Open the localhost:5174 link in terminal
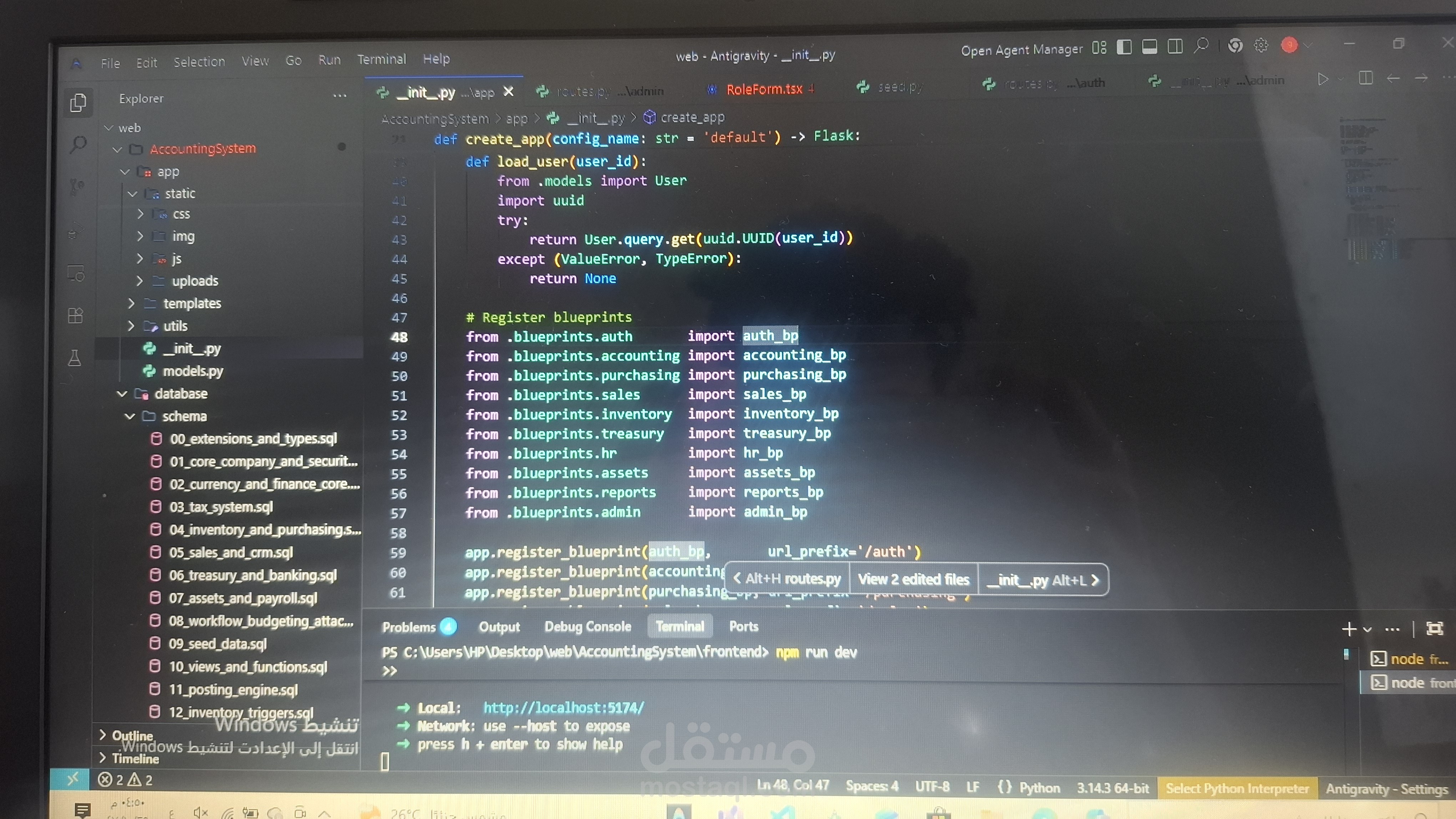Image resolution: width=1456 pixels, height=819 pixels. 563,708
